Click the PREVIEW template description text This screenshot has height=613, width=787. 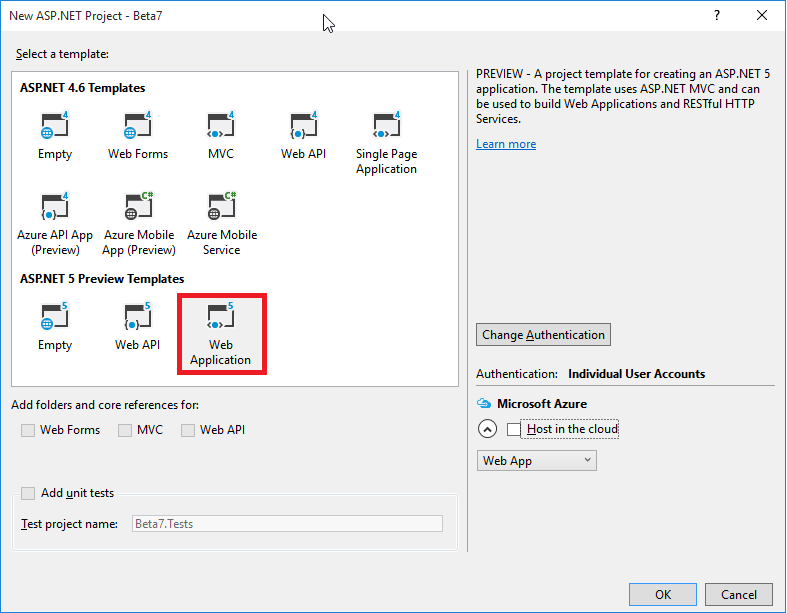(623, 96)
